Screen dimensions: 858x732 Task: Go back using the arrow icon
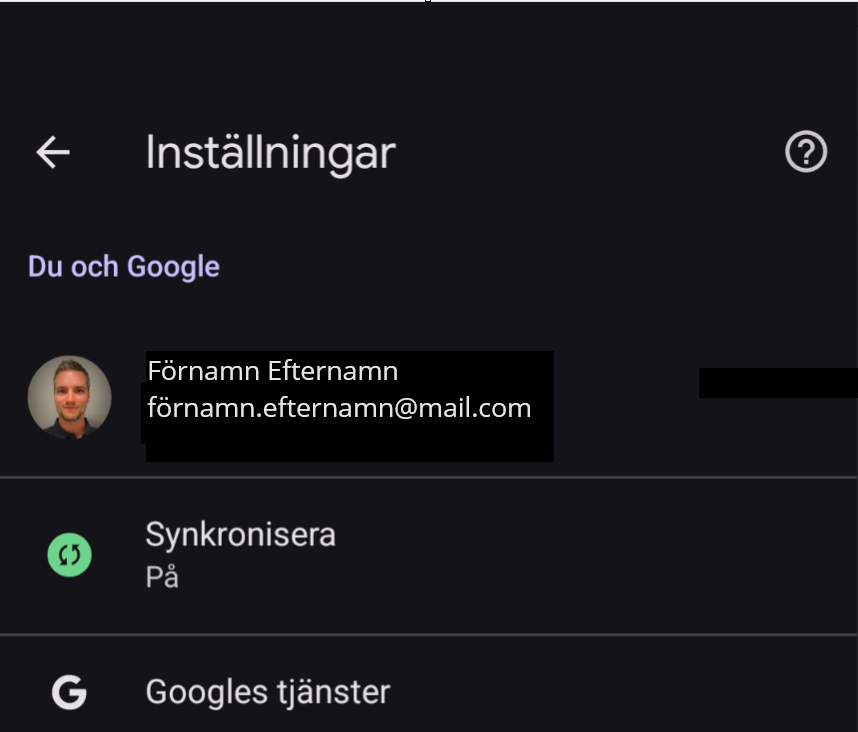(53, 152)
